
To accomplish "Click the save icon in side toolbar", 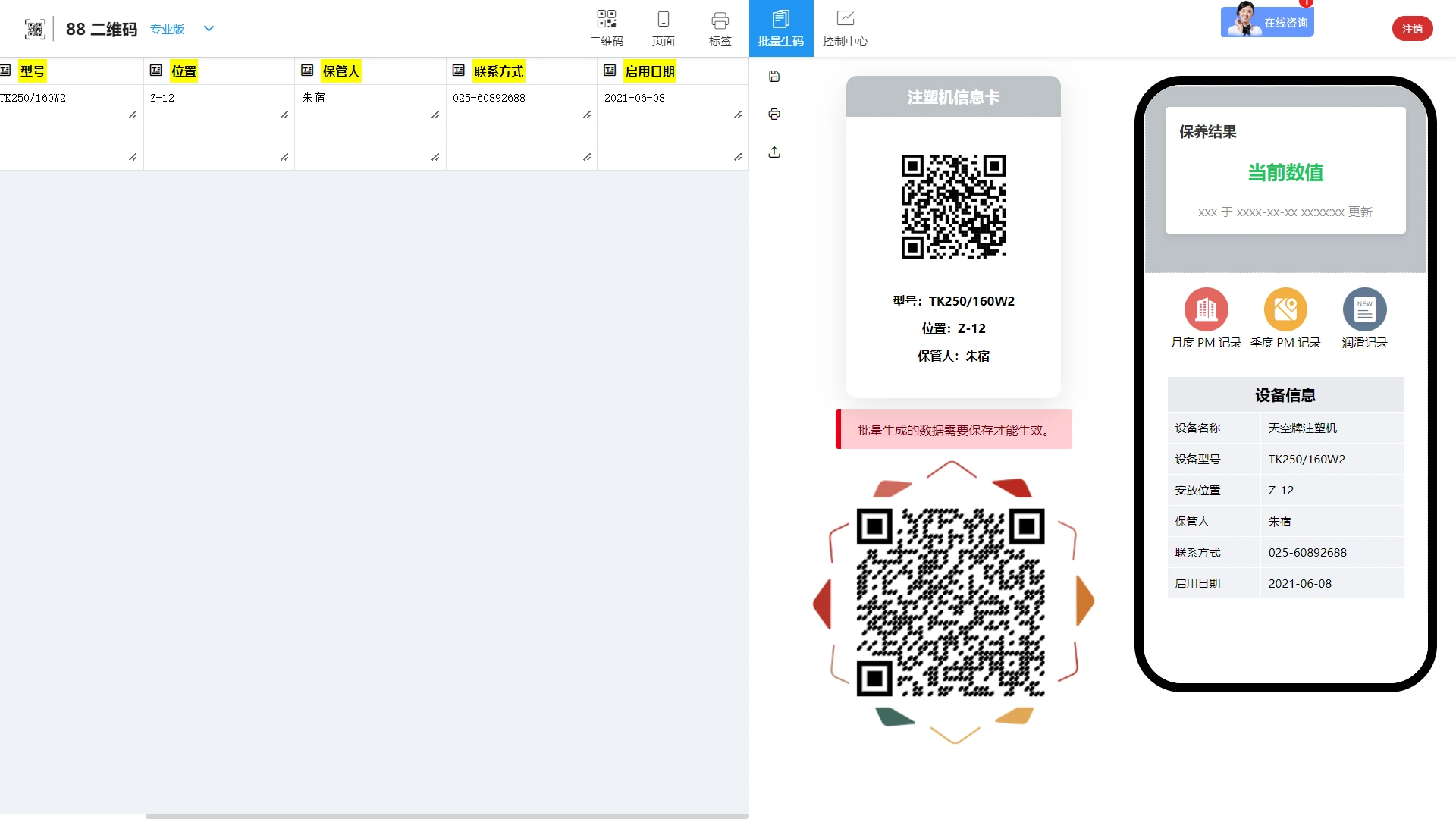I will 774,77.
